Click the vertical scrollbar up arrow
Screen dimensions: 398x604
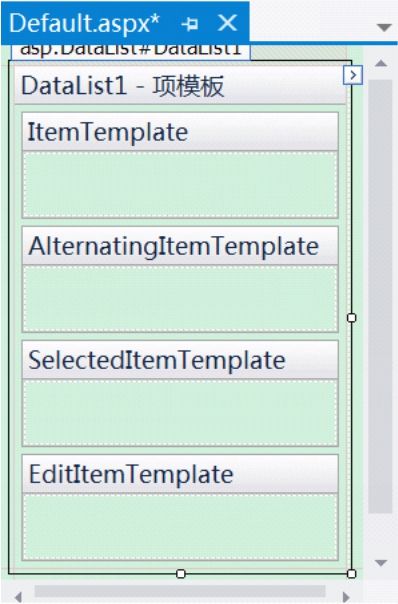(381, 64)
